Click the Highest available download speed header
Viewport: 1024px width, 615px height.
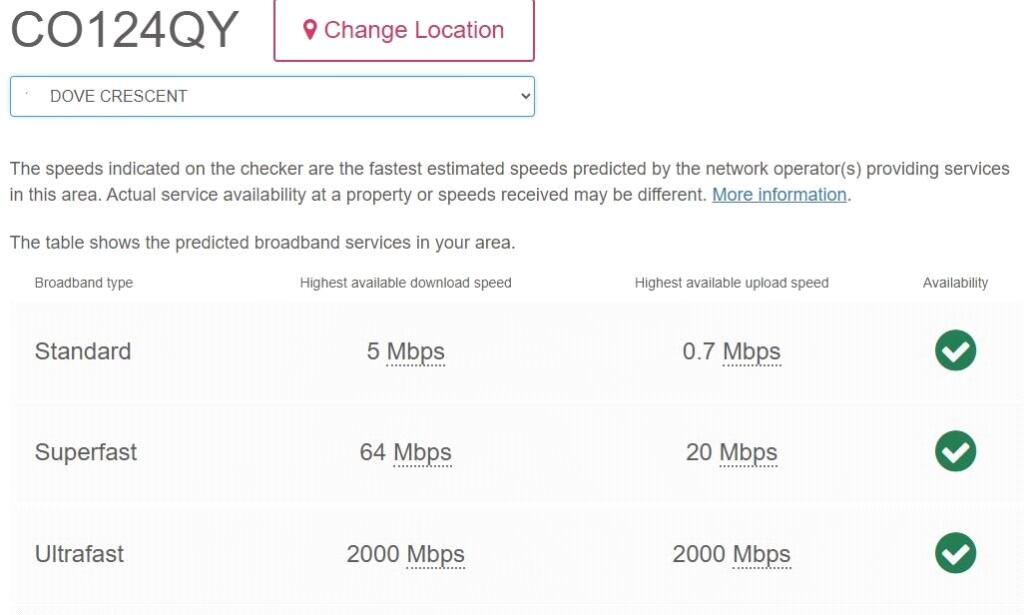coord(406,283)
